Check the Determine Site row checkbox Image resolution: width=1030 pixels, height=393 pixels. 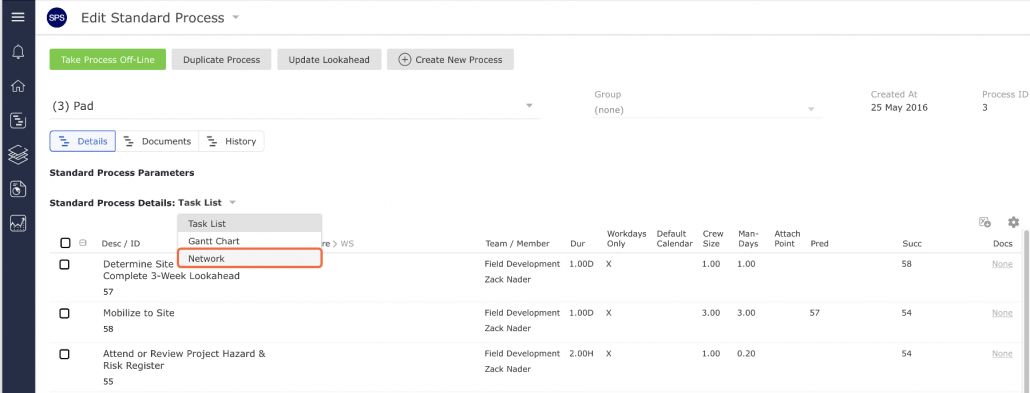point(64,264)
